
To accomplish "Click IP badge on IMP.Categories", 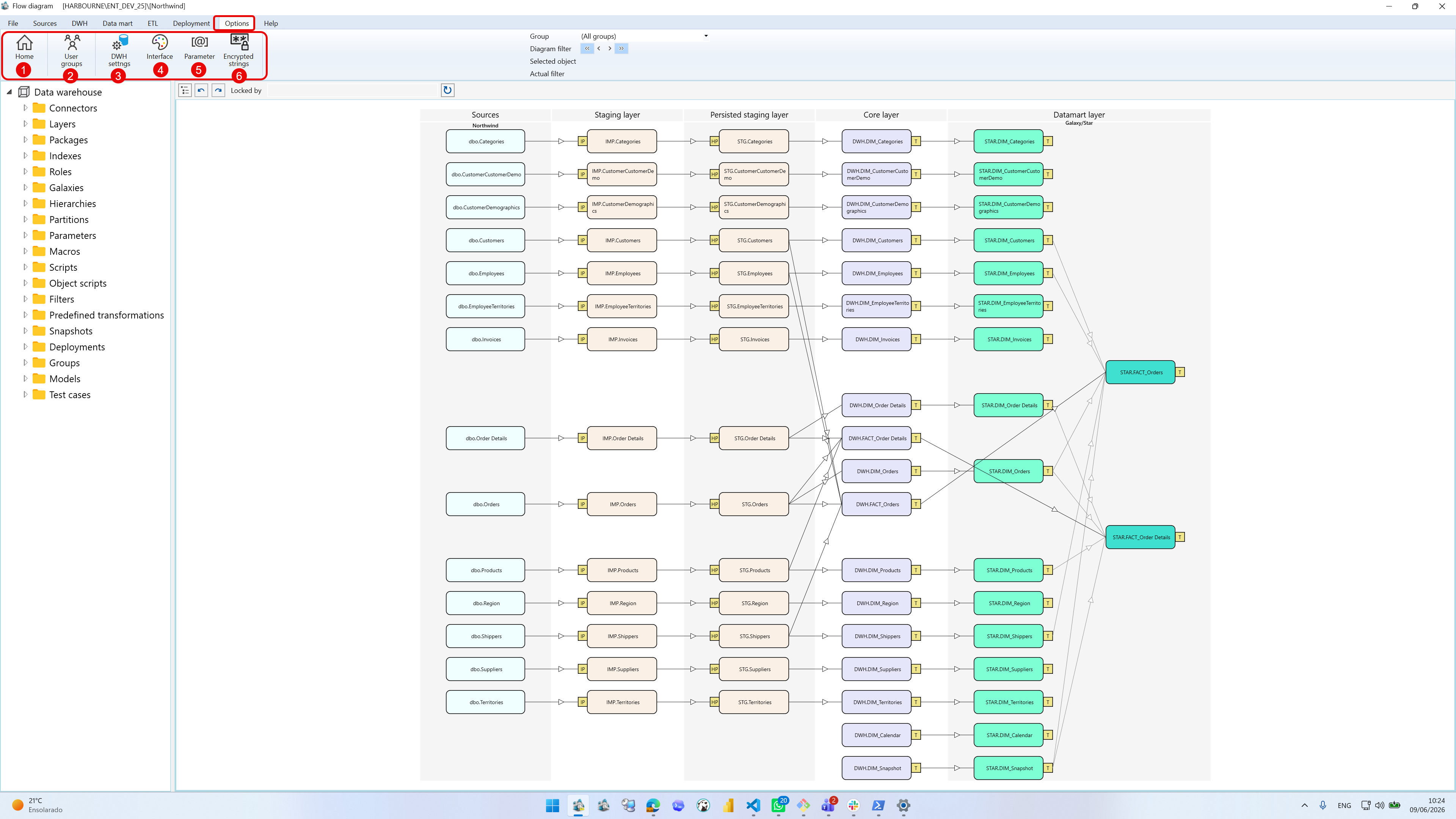I will point(582,141).
